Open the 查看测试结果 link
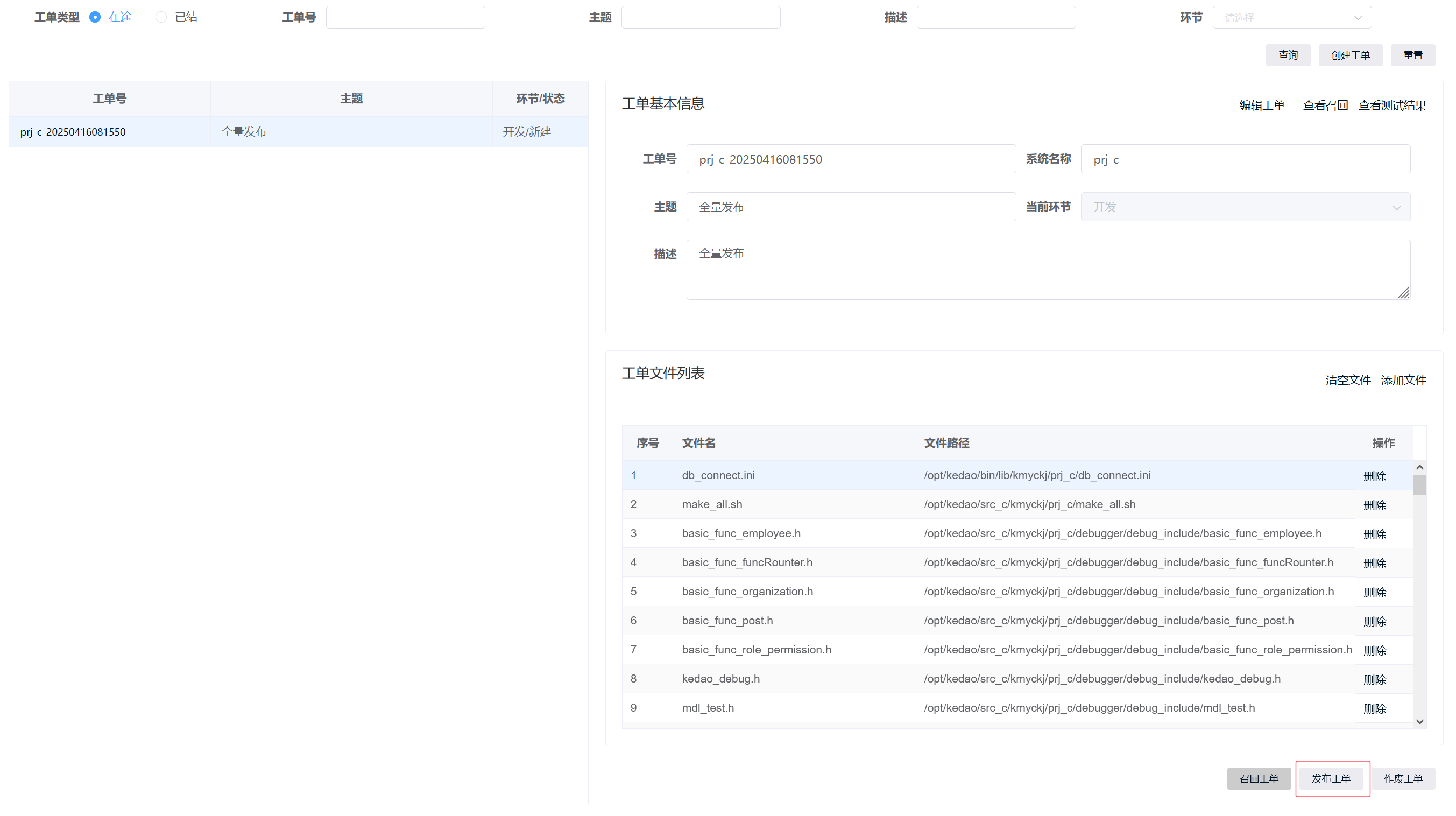The image size is (1456, 816). (1392, 105)
